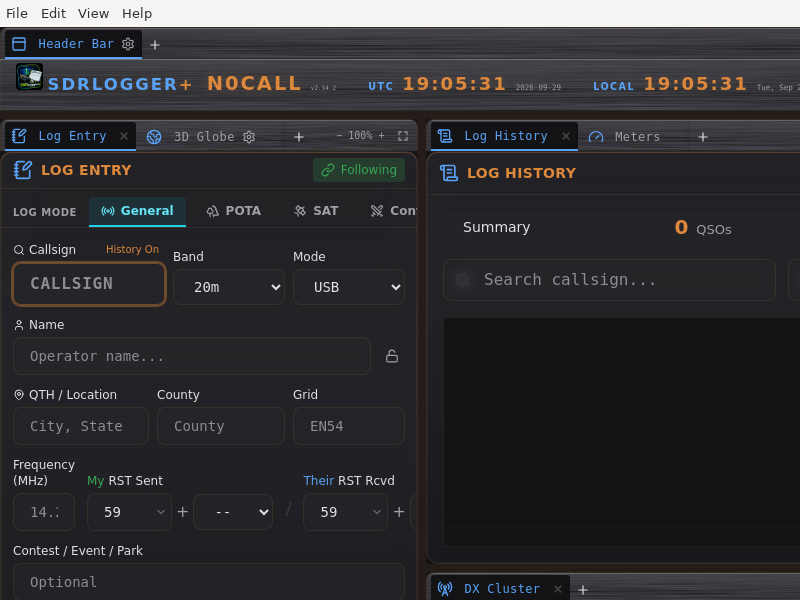Viewport: 800px width, 600px height.
Task: Click the 100% zoom level text
Action: point(360,135)
